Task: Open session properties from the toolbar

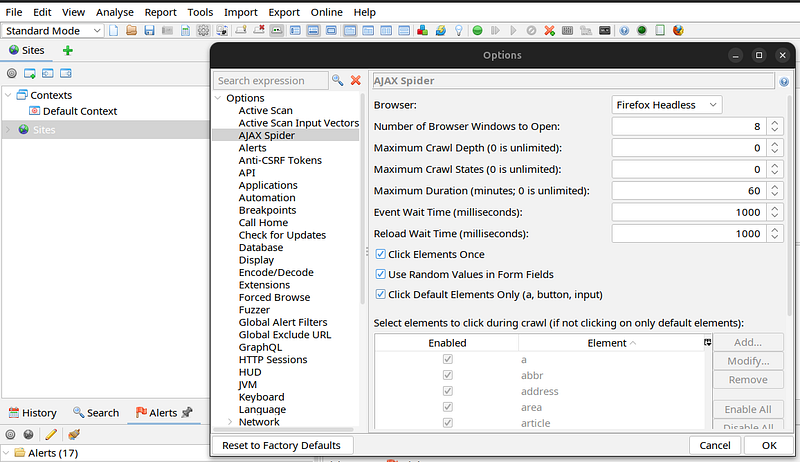Action: pyautogui.click(x=185, y=31)
